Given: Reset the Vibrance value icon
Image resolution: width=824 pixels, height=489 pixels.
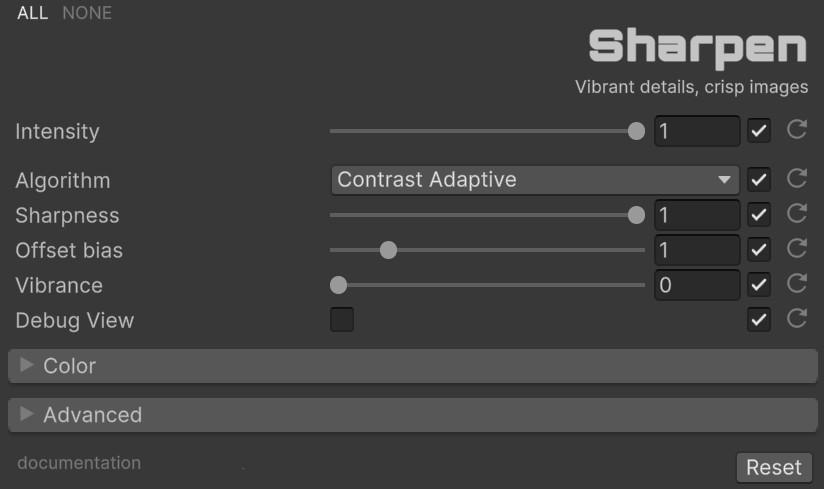Looking at the screenshot, I should click(797, 284).
